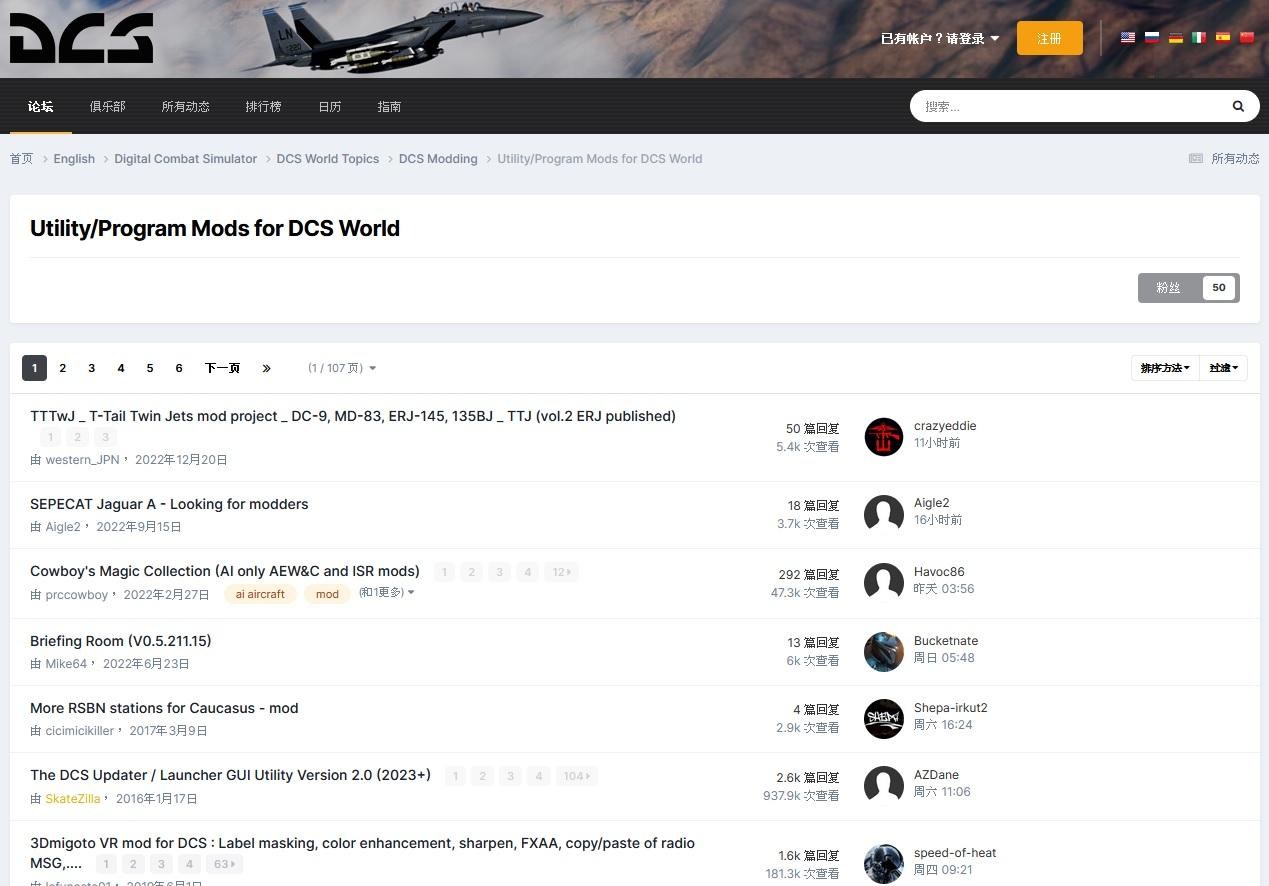Open page 3 of TTTwJ topic
Screen dimensions: 1269x886
(105, 437)
